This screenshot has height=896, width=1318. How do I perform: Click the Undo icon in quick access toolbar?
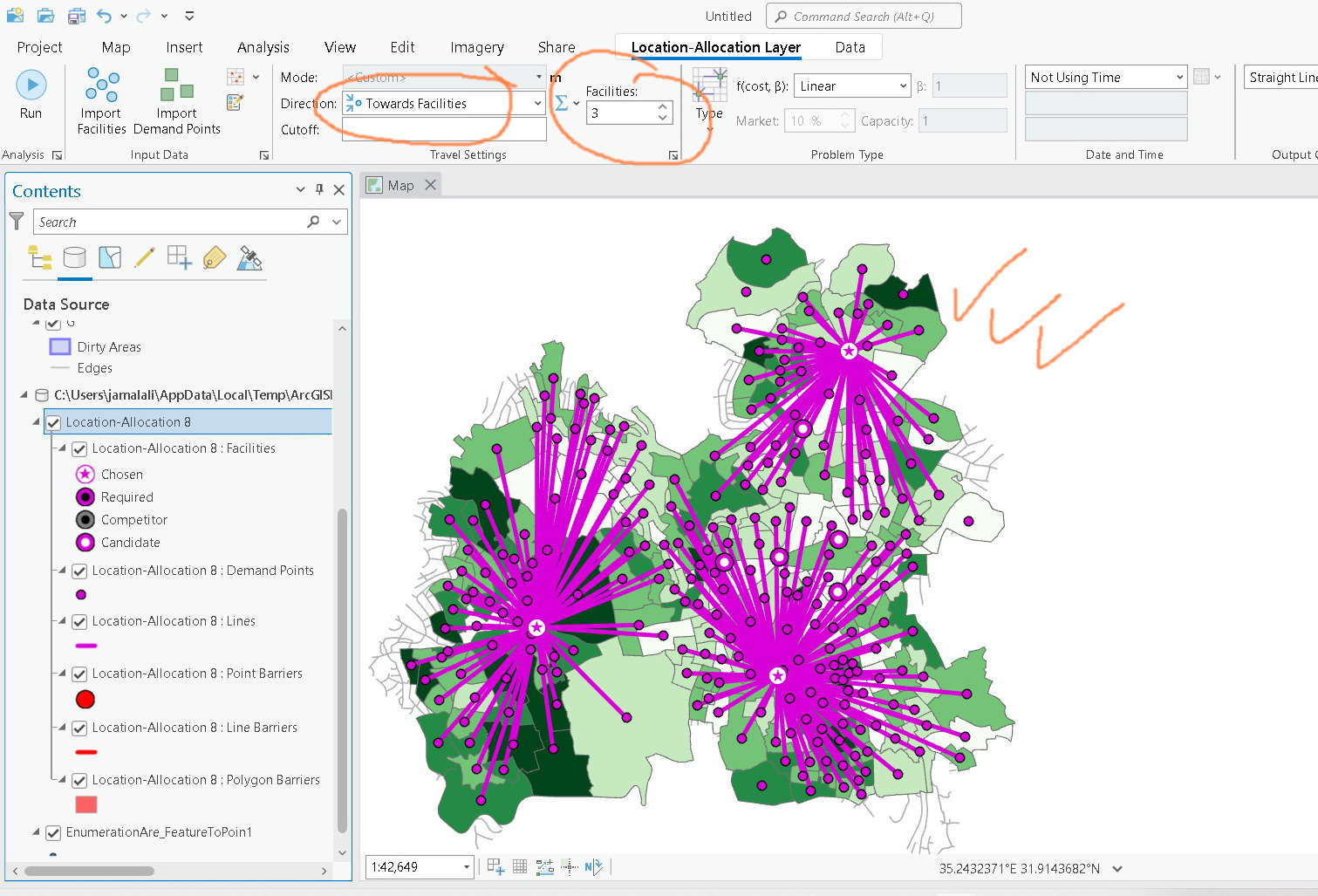105,15
